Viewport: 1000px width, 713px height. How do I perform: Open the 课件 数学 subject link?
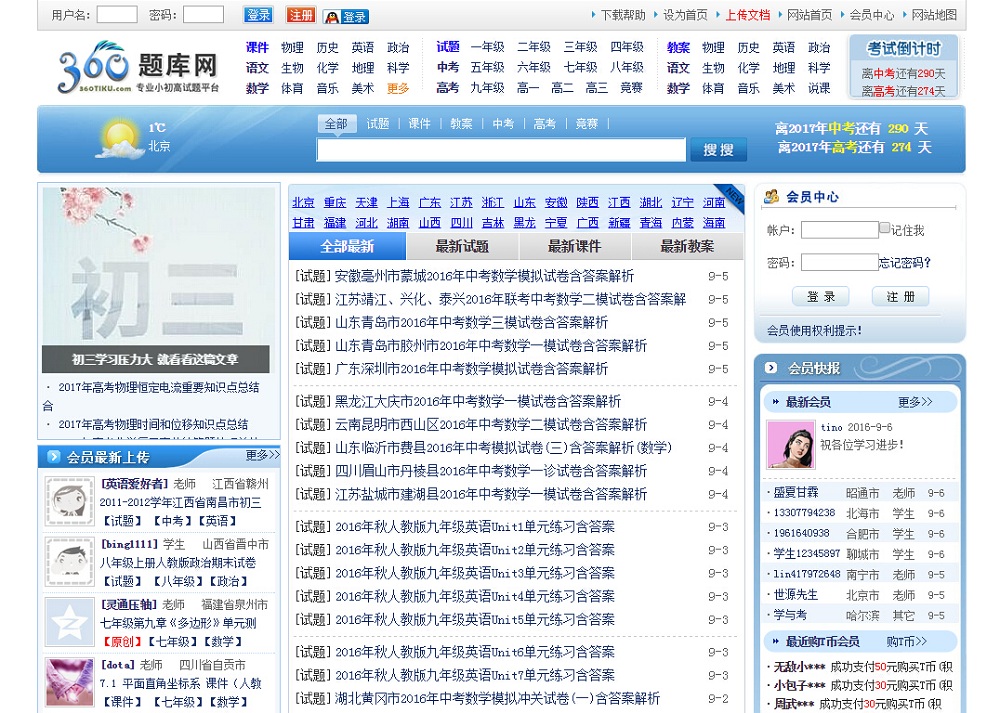257,88
